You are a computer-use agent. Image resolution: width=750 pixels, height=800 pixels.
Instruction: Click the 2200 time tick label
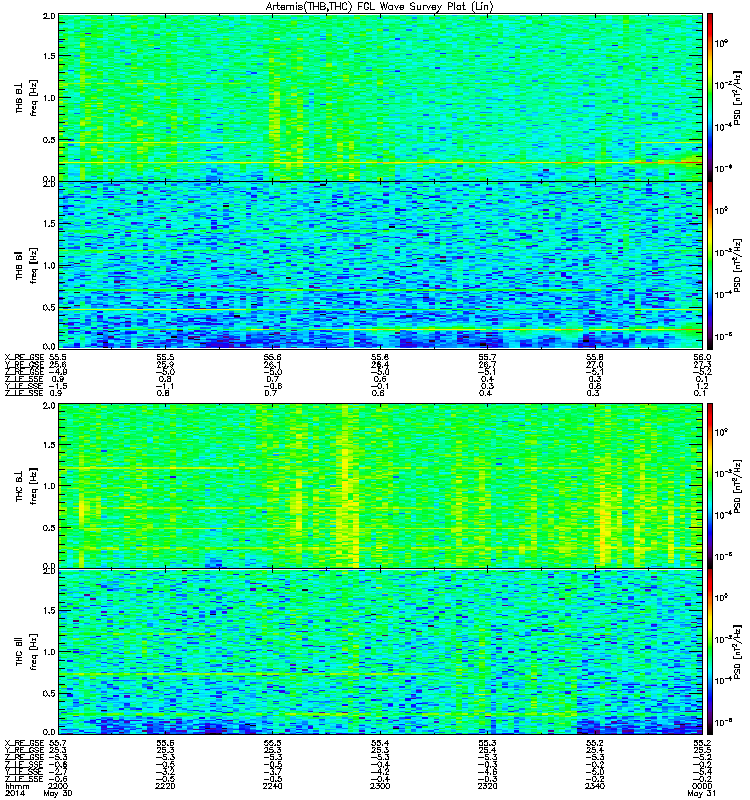tap(58, 786)
